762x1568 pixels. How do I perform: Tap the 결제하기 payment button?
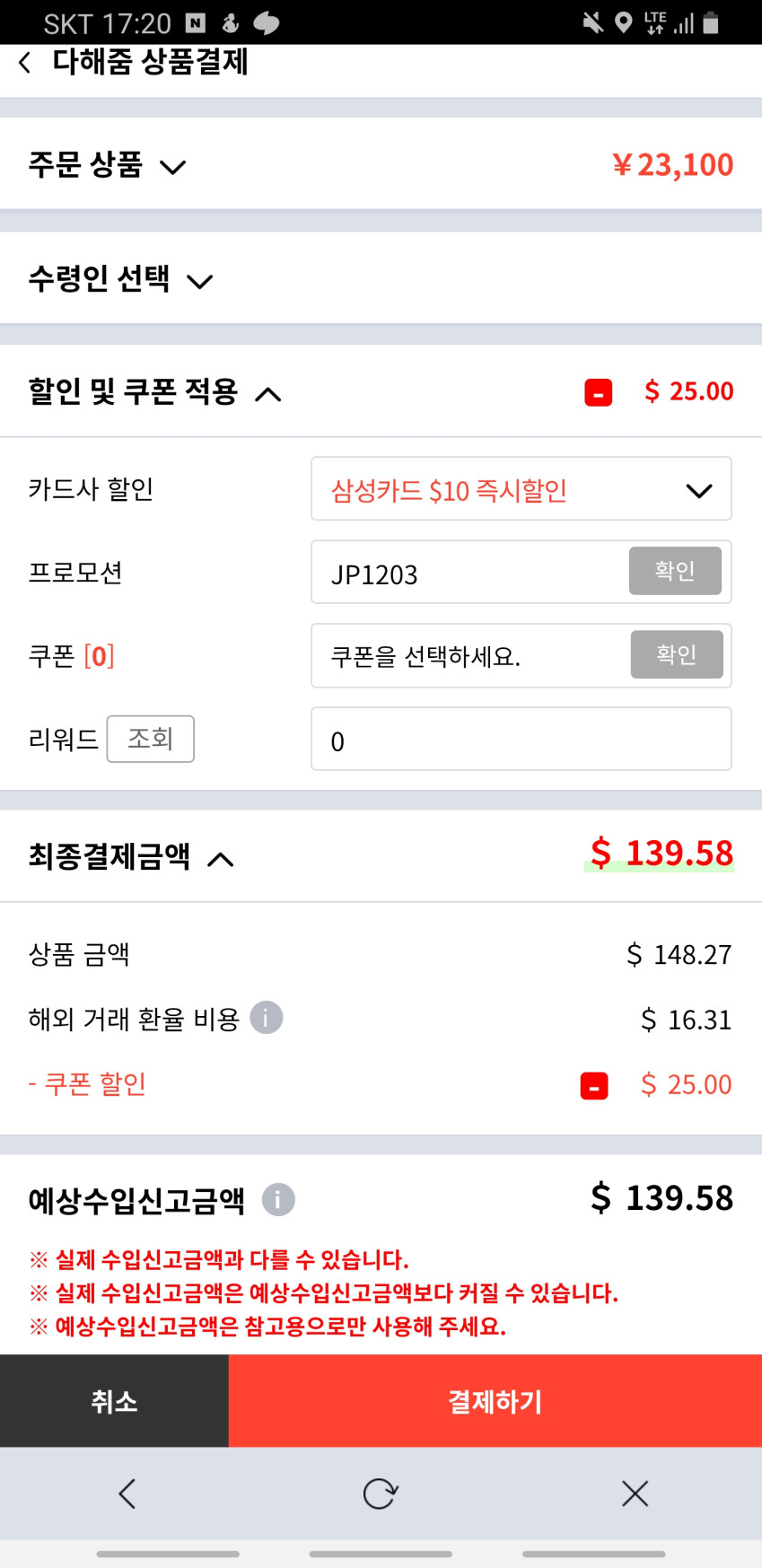(x=495, y=1401)
